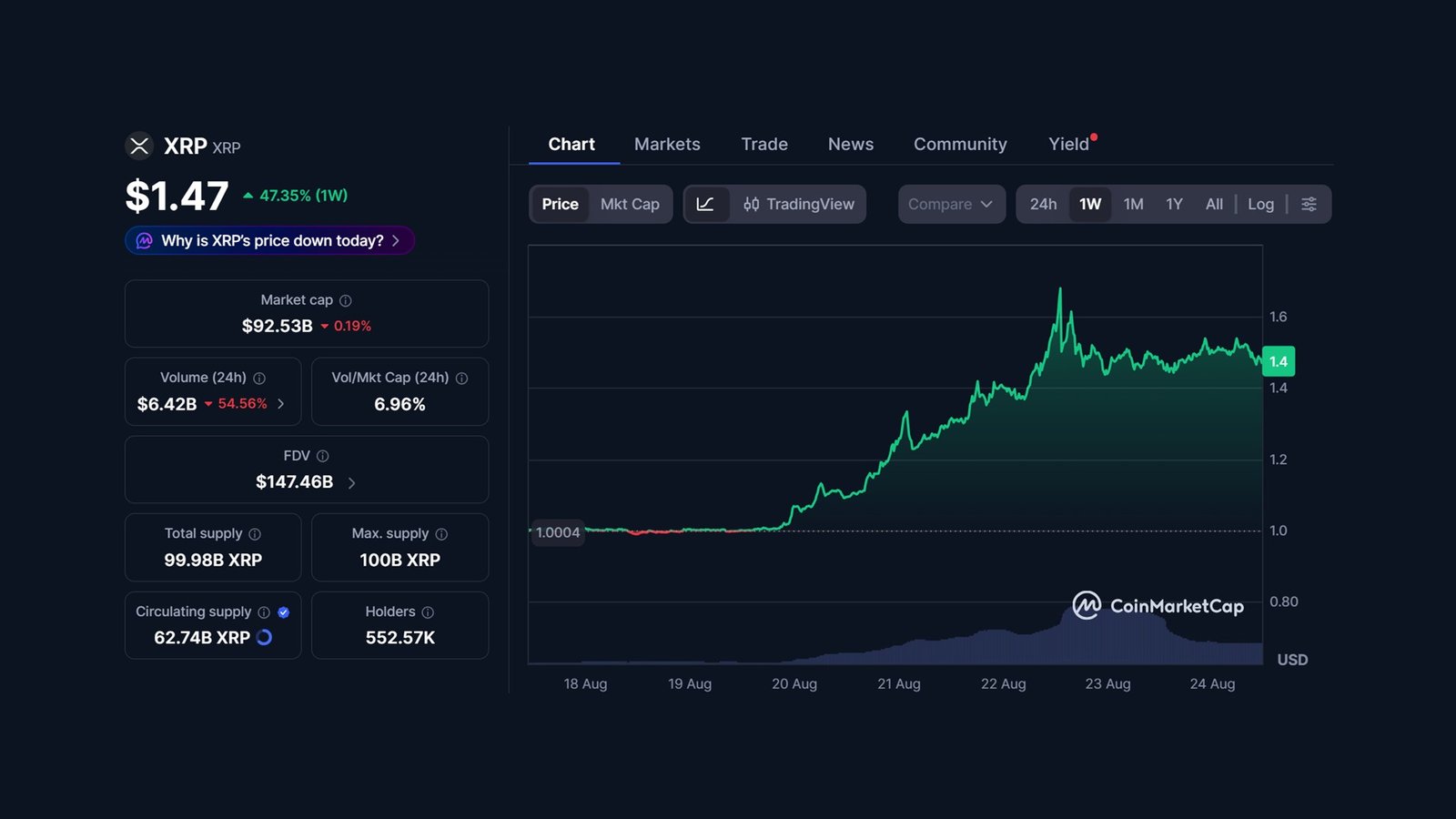1456x819 pixels.
Task: Open Holders info icon
Action: [428, 612]
